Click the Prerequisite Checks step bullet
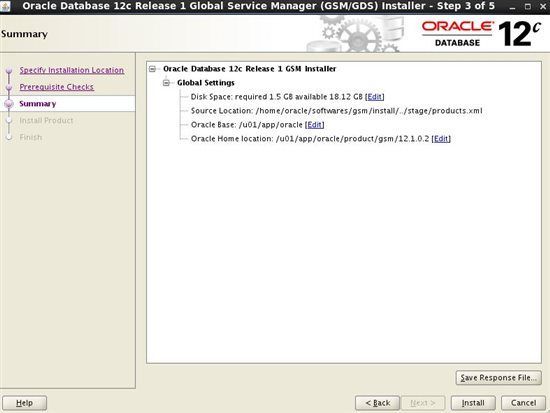550x413 pixels. point(9,87)
